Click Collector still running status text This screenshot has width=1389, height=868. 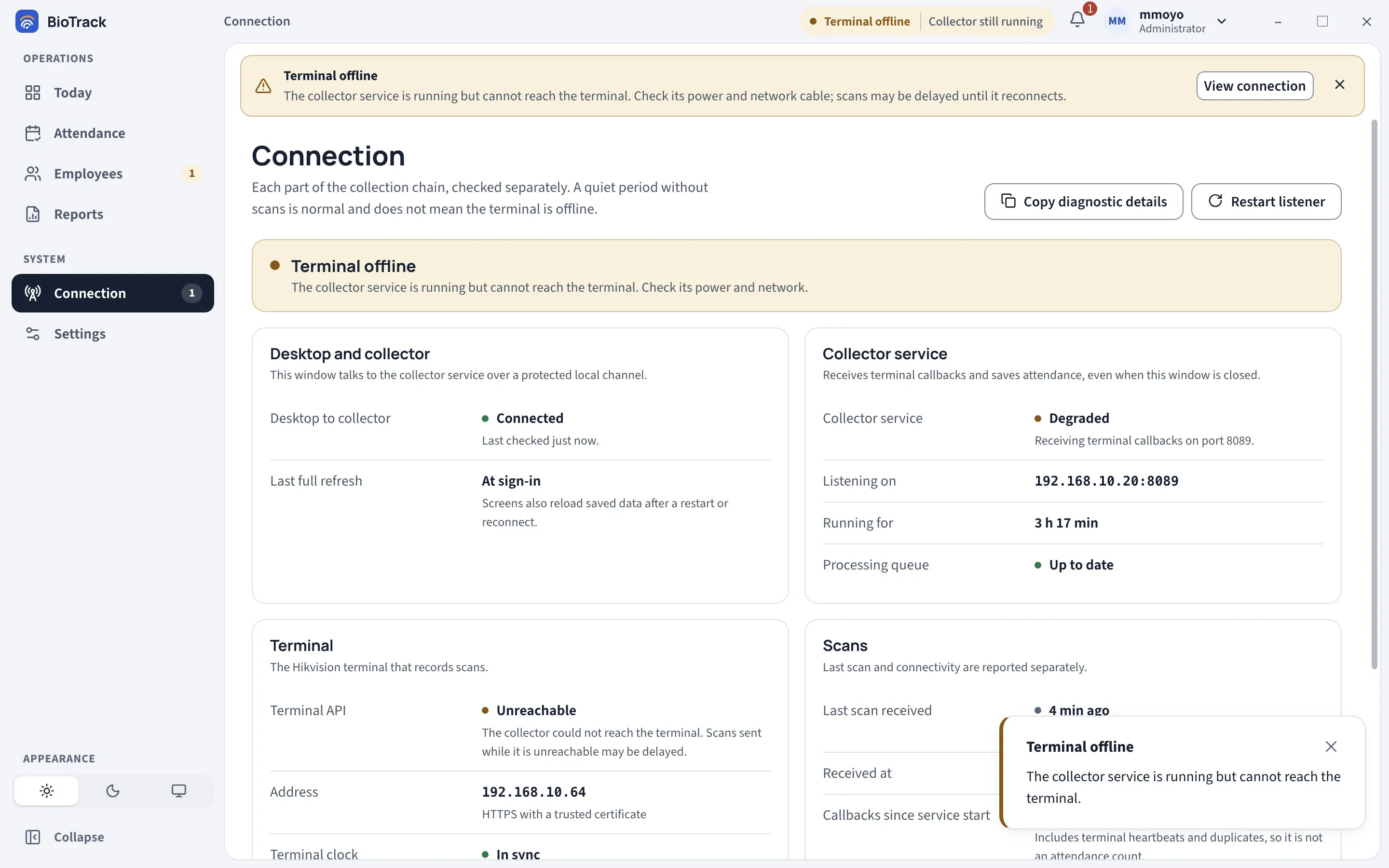tap(985, 21)
